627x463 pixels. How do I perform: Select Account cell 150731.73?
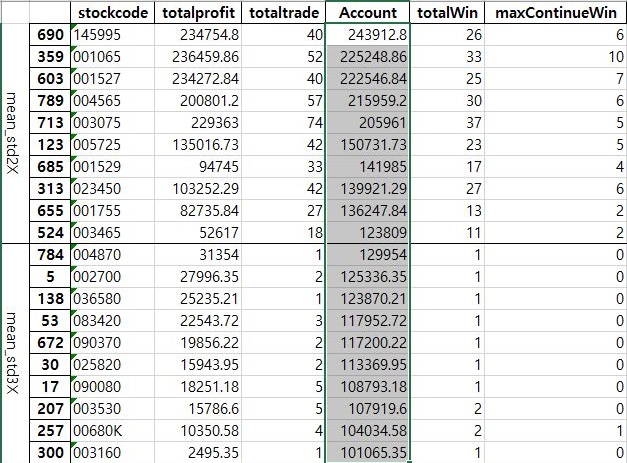pyautogui.click(x=367, y=145)
